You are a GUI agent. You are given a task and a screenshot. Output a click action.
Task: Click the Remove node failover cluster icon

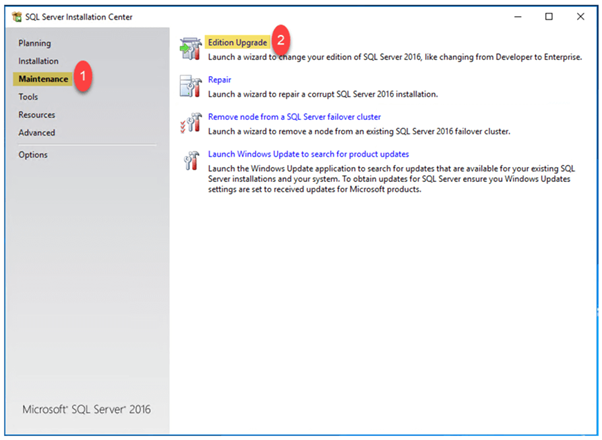click(191, 123)
